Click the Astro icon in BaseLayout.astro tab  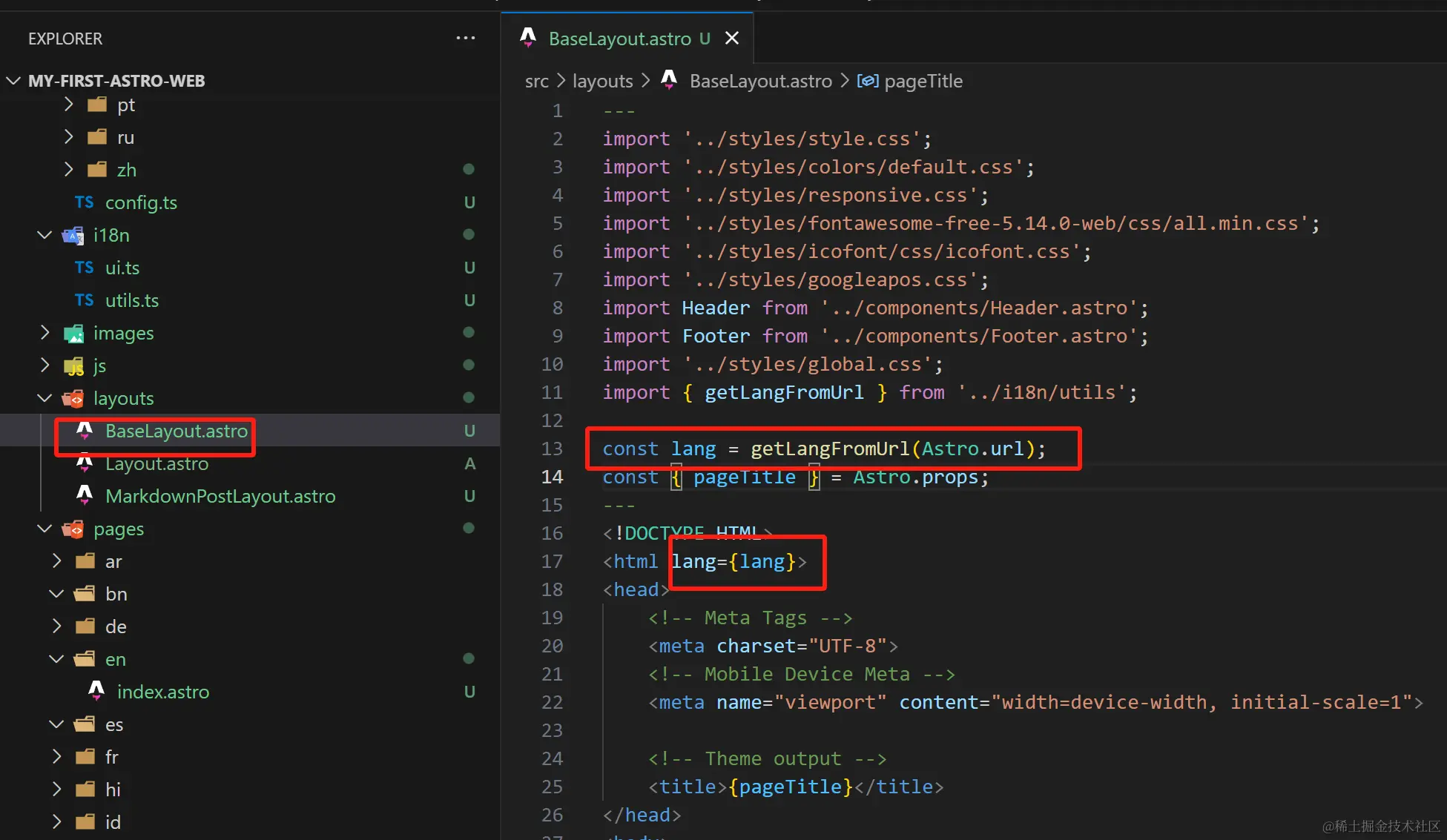[x=528, y=38]
